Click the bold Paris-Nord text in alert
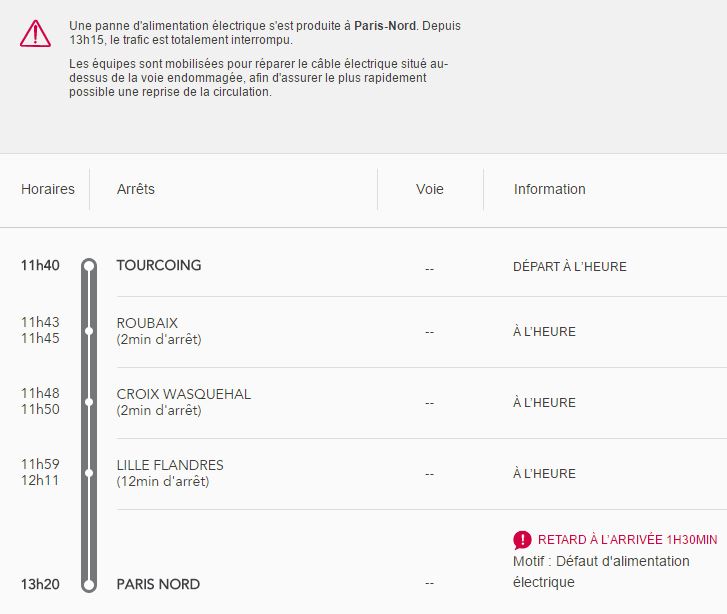727x614 pixels. pyautogui.click(x=385, y=26)
